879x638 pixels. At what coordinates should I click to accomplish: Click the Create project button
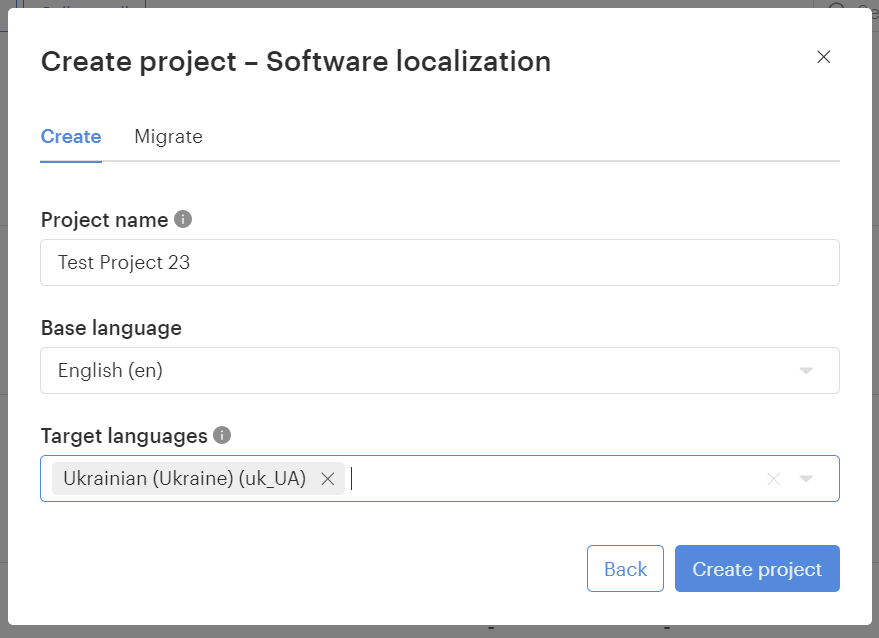[x=757, y=569]
